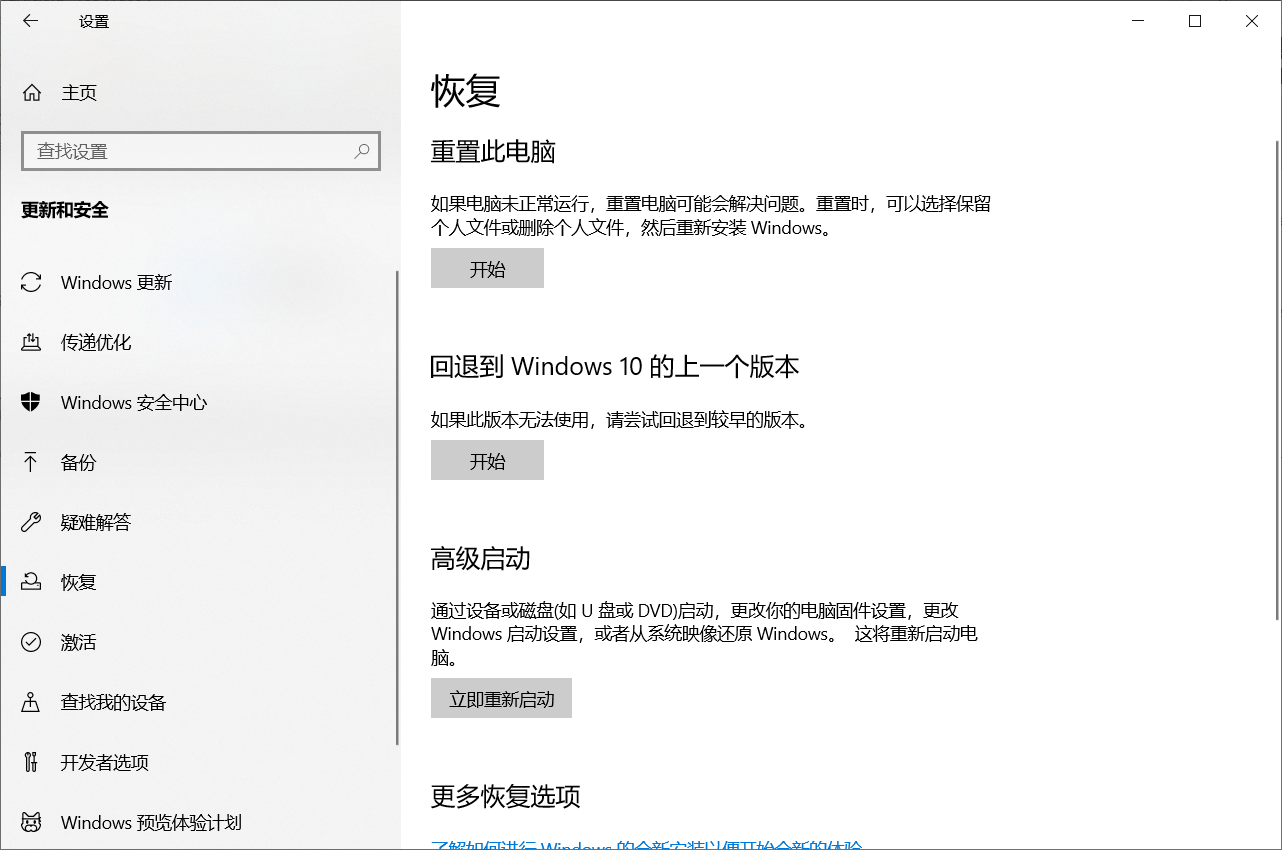
Task: Open 开发者选项 page
Action: 198,763
